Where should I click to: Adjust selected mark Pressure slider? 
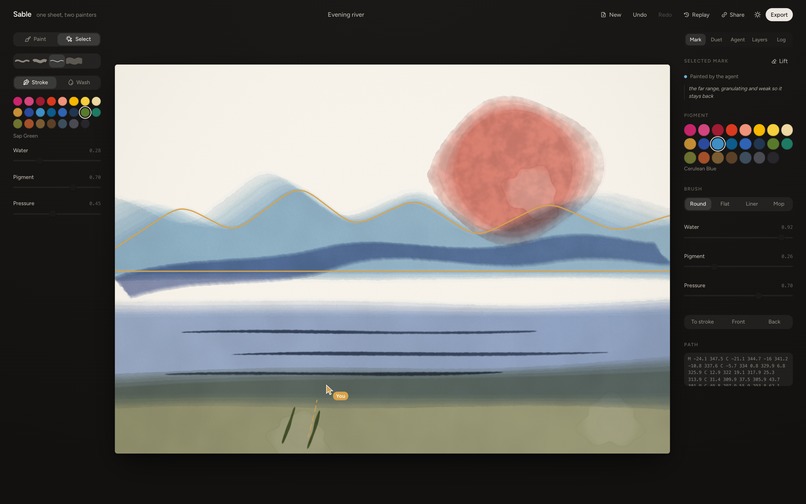click(738, 296)
